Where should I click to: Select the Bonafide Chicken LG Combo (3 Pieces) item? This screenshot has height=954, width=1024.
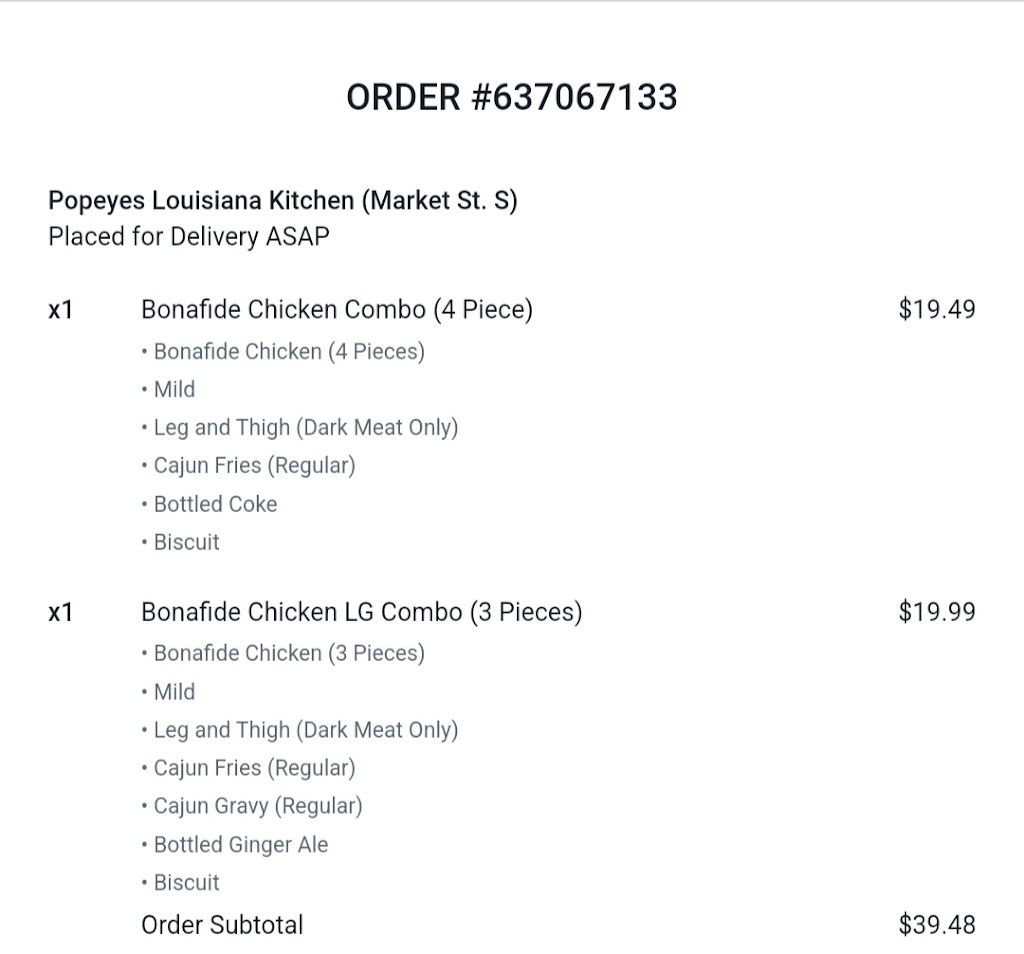click(362, 612)
